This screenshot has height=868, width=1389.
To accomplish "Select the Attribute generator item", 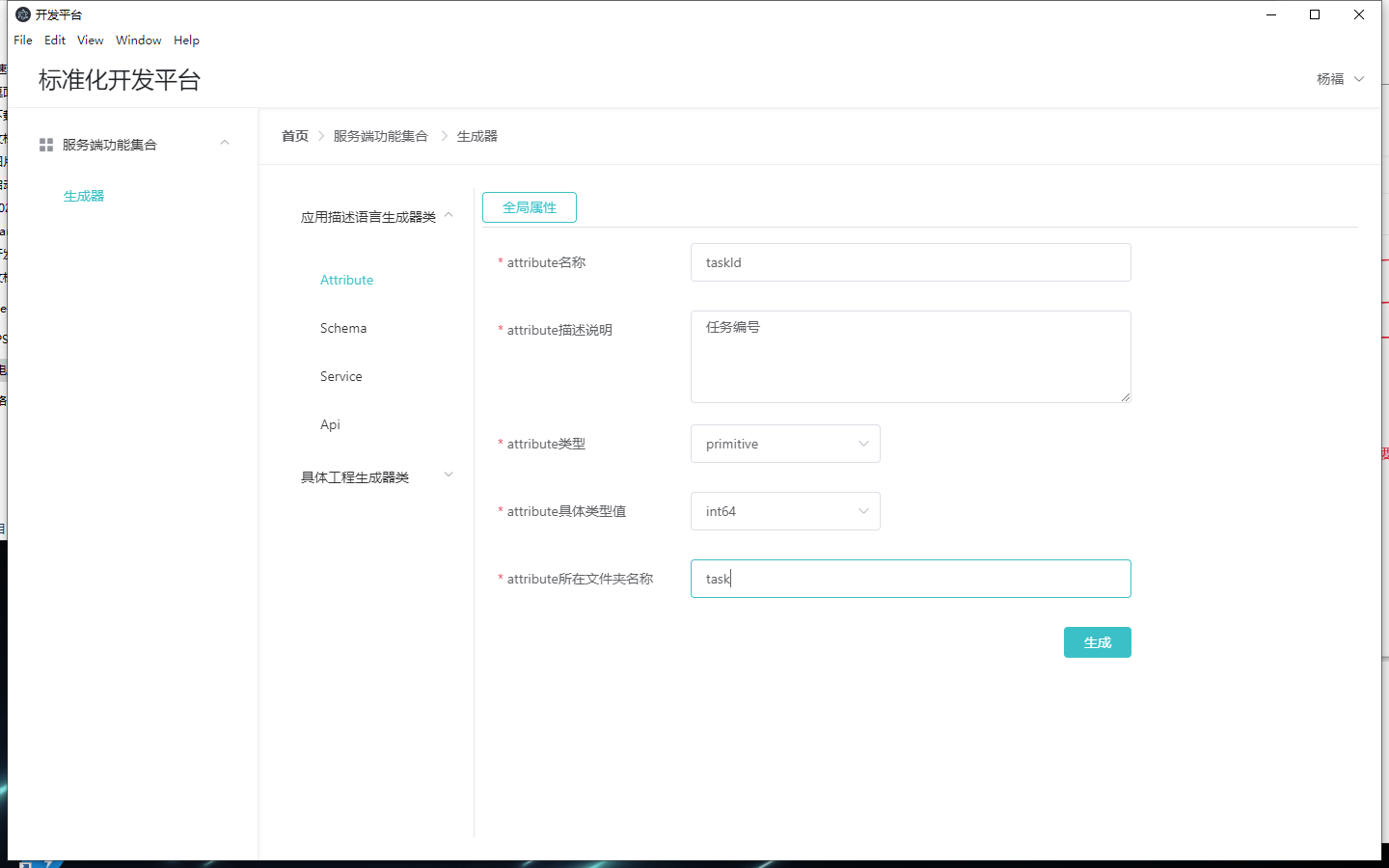I will coord(347,280).
